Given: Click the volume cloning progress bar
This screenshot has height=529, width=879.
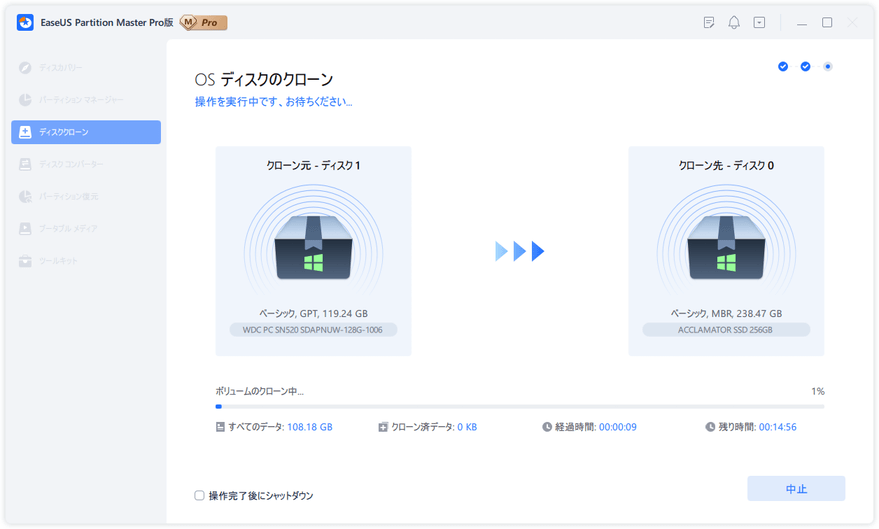Looking at the screenshot, I should click(x=519, y=406).
